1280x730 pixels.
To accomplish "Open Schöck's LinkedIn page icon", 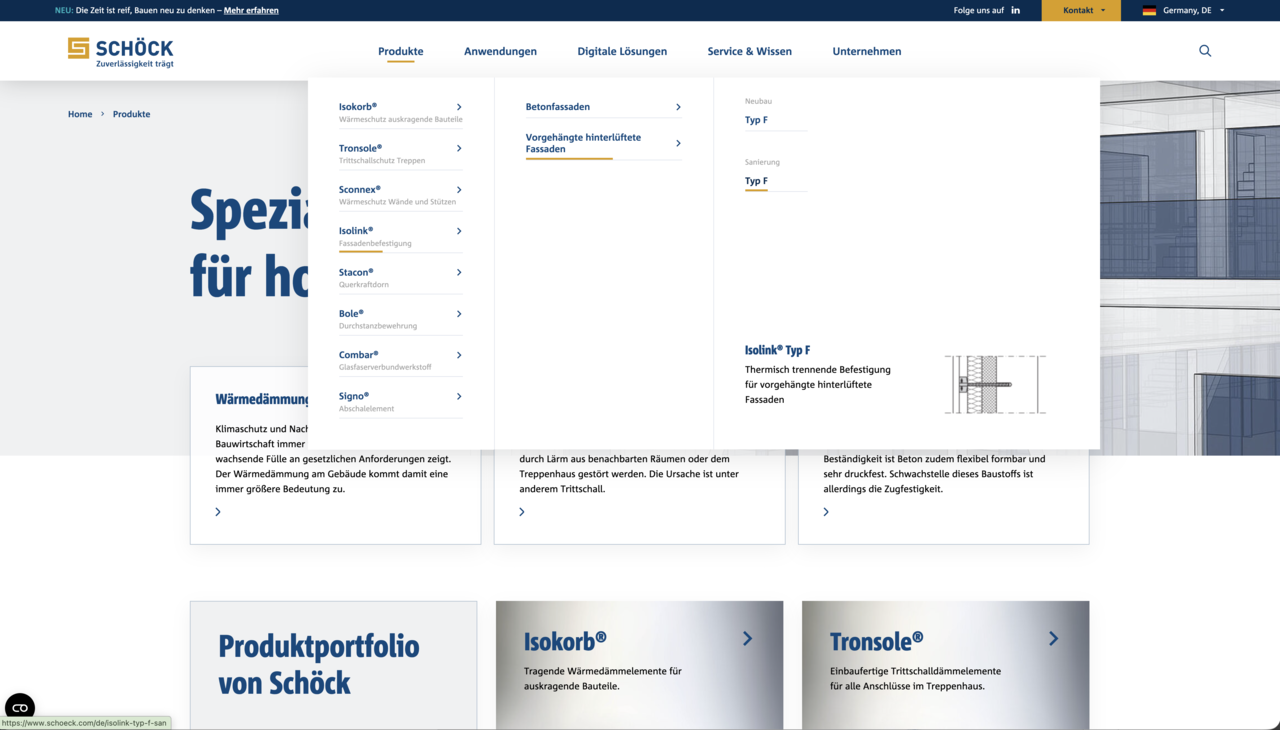I will click(1016, 10).
